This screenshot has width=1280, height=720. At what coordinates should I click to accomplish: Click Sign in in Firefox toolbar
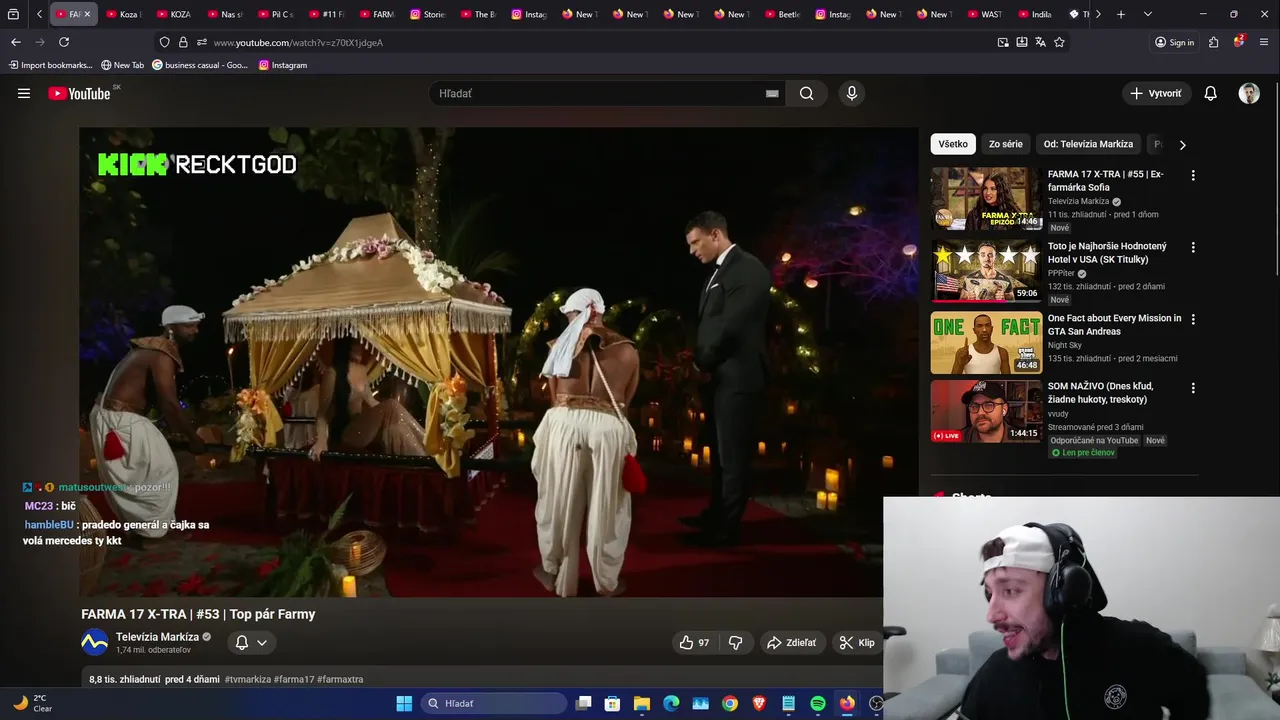pos(1174,42)
